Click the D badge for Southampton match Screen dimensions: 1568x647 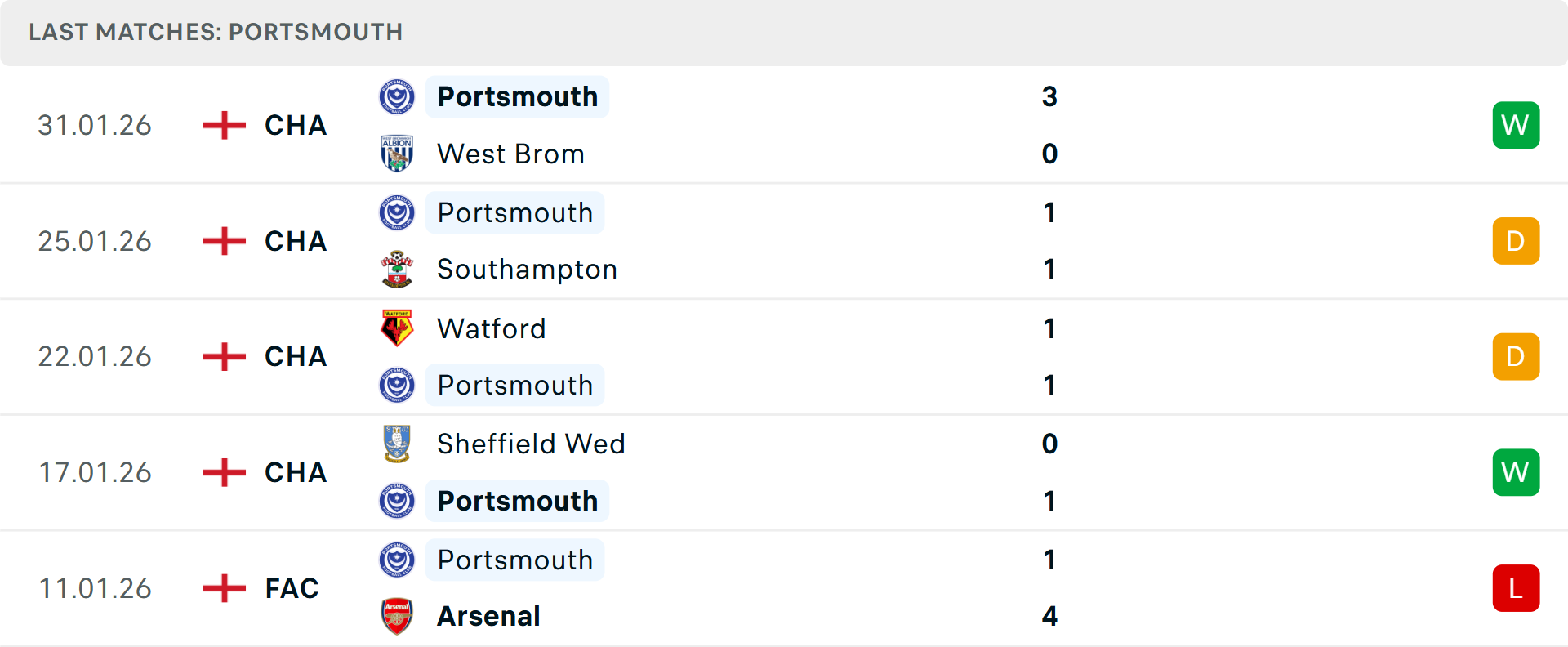(1516, 241)
